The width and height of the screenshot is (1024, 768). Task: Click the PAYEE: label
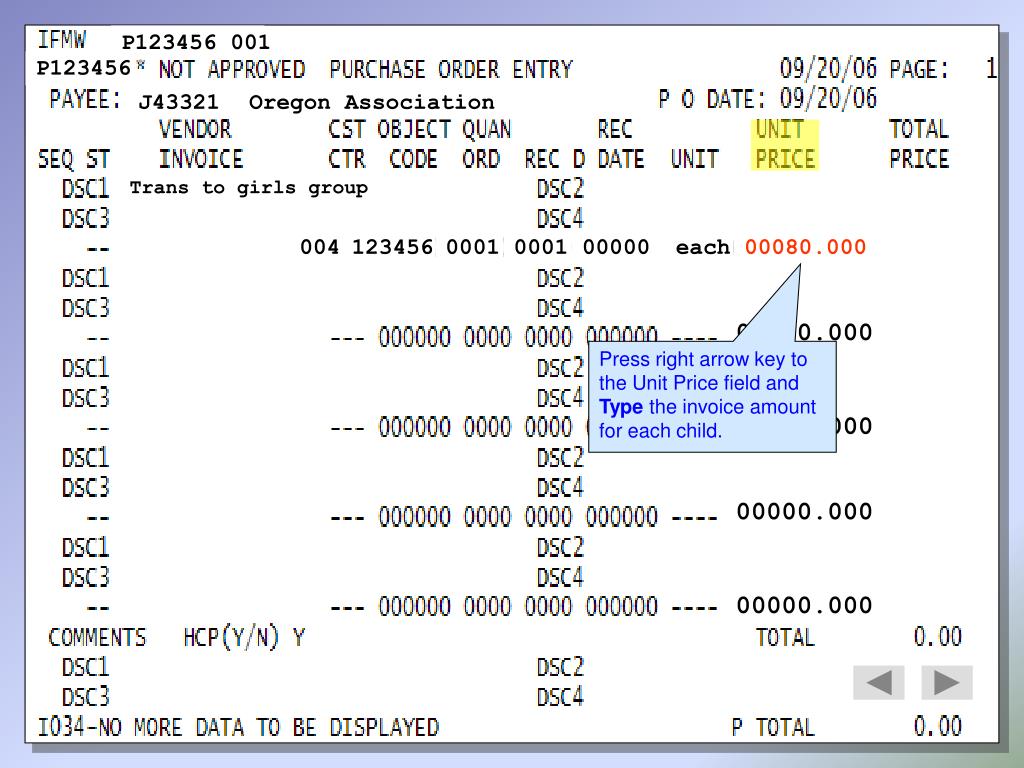85,99
